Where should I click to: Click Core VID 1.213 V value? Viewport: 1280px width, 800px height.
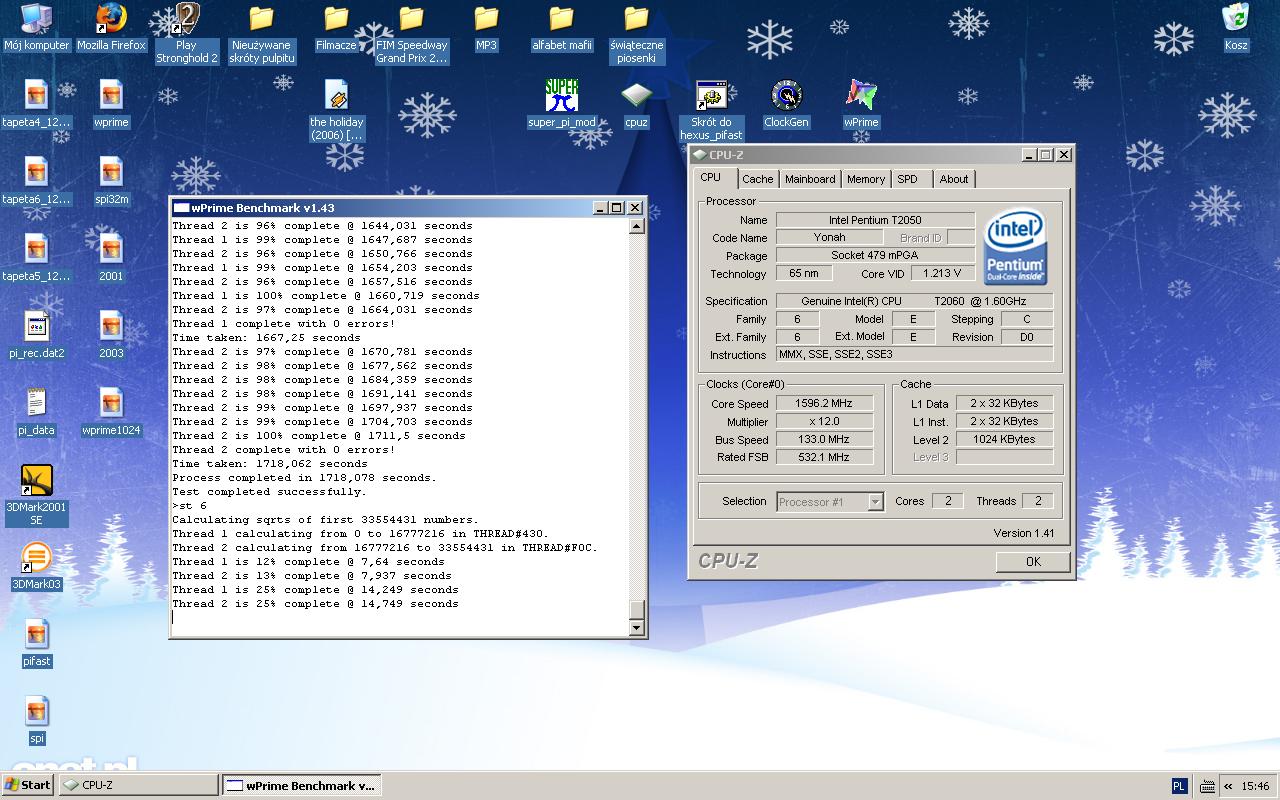942,273
